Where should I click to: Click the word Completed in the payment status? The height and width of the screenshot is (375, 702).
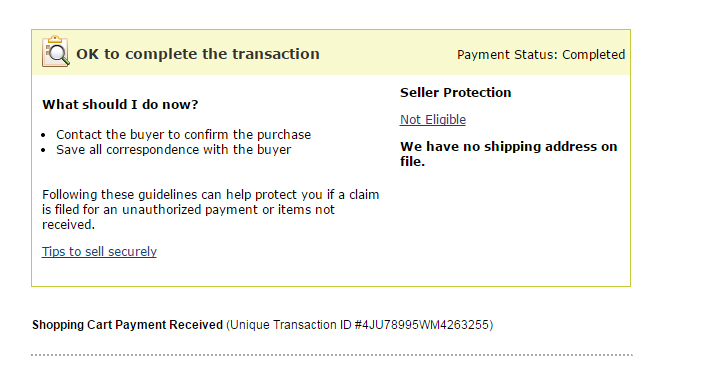point(594,55)
